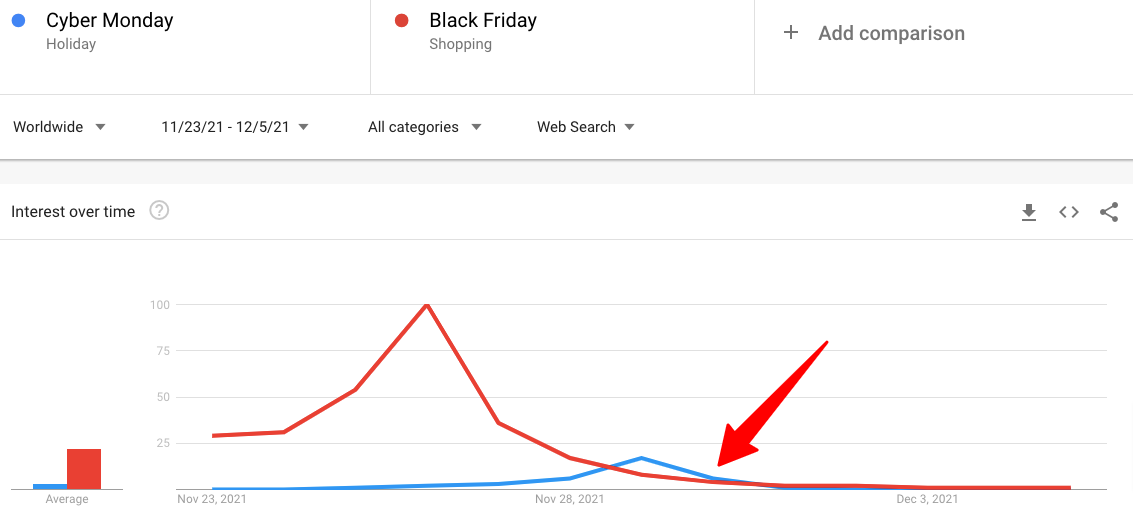Edit the Black Friday search term
Image resolution: width=1133 pixels, height=510 pixels.
(483, 20)
